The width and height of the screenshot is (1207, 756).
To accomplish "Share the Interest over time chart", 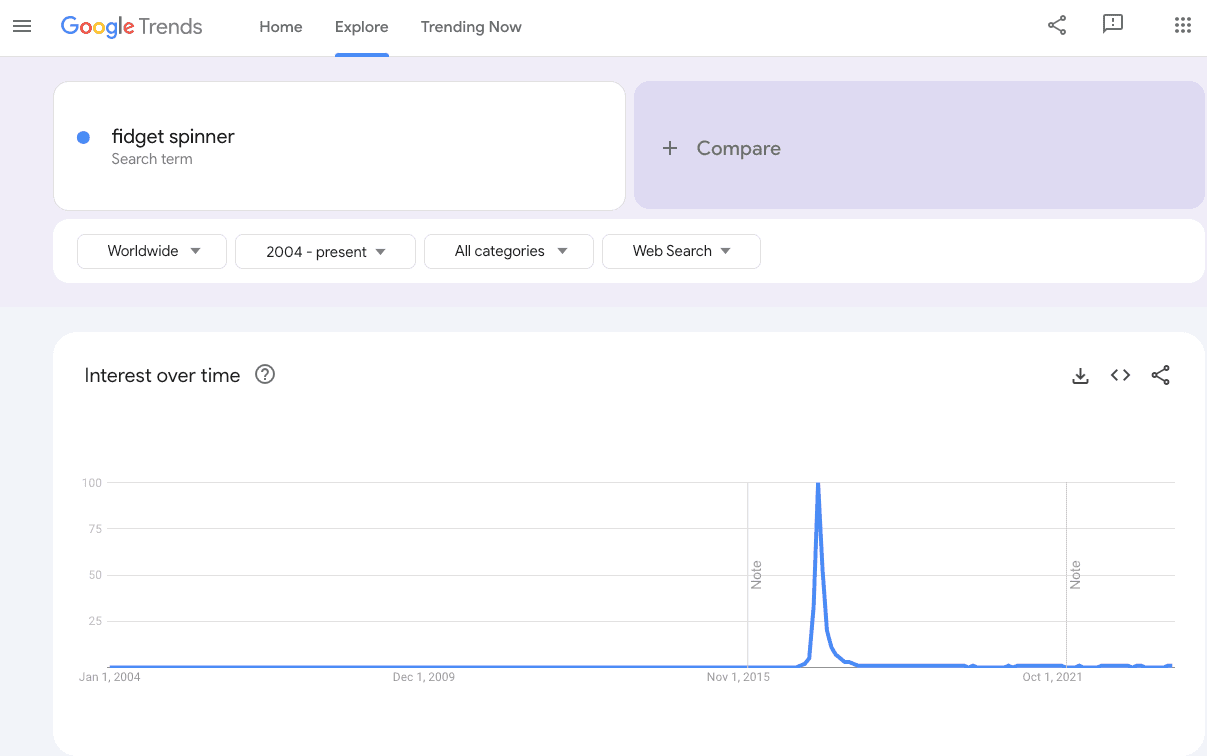I will coord(1160,376).
